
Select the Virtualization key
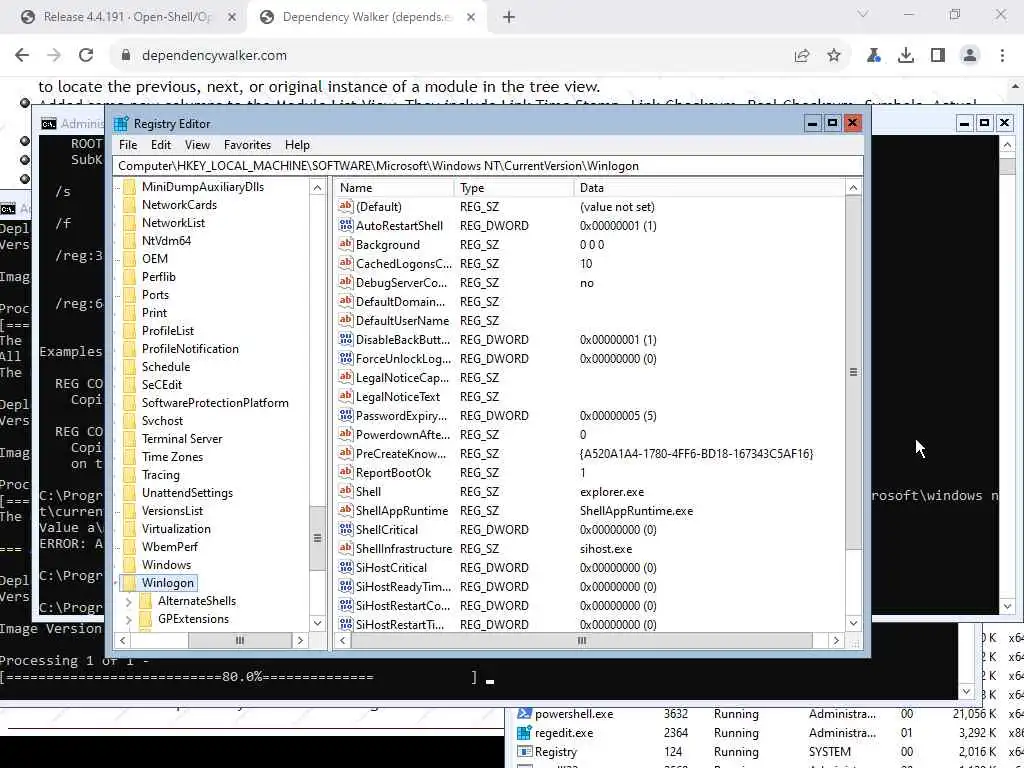click(x=176, y=529)
